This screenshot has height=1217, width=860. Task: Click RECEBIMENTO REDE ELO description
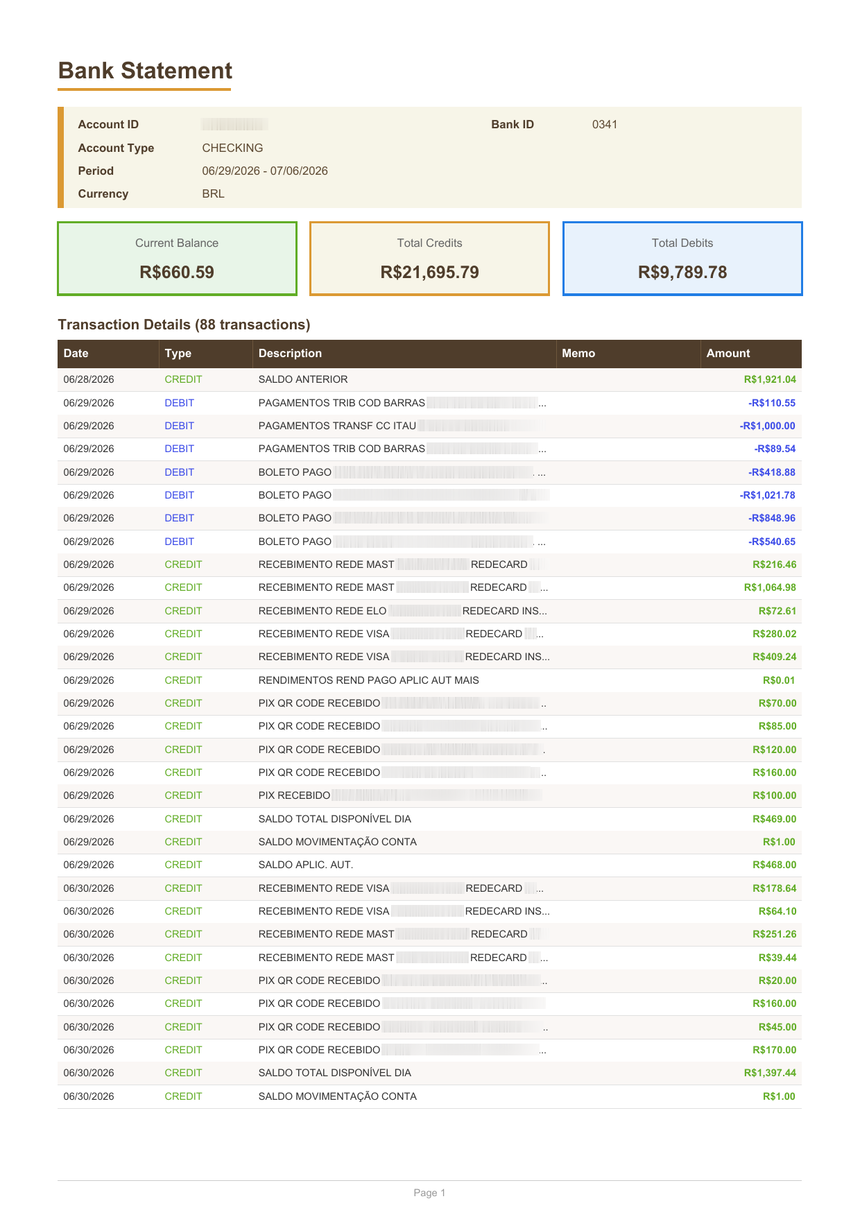tap(322, 611)
